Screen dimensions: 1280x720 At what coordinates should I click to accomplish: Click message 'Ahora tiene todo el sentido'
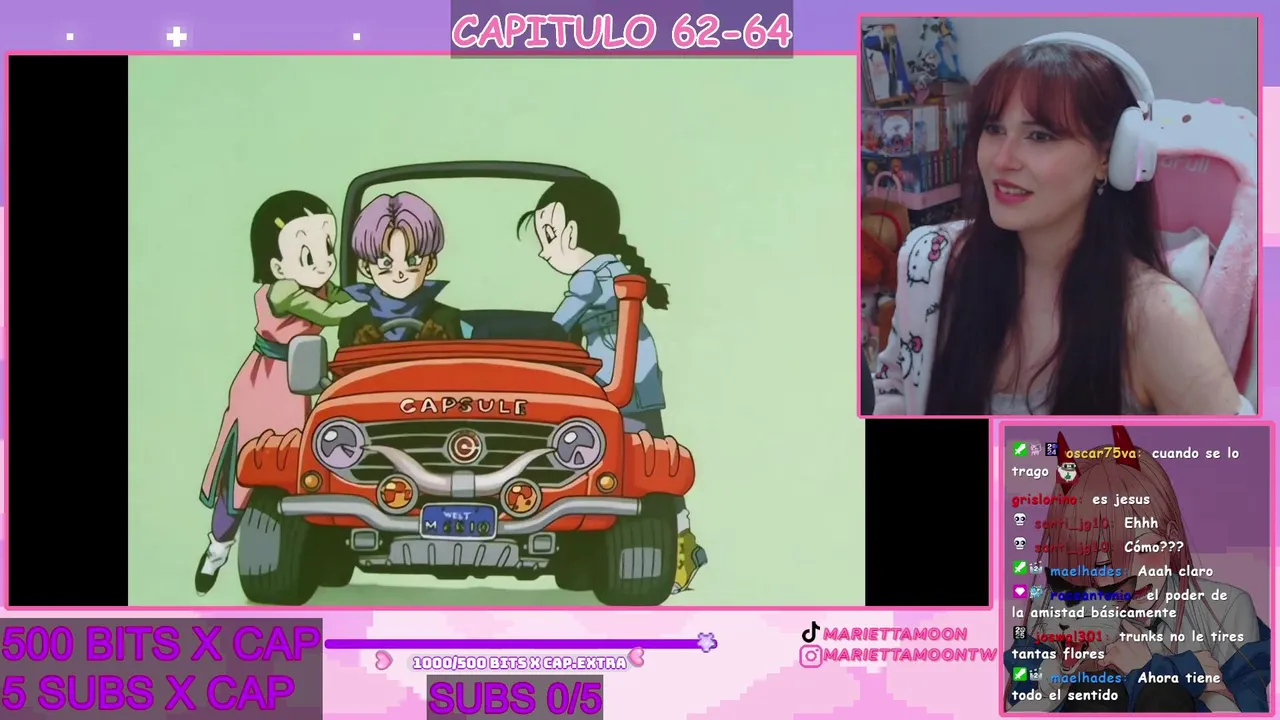point(1116,686)
